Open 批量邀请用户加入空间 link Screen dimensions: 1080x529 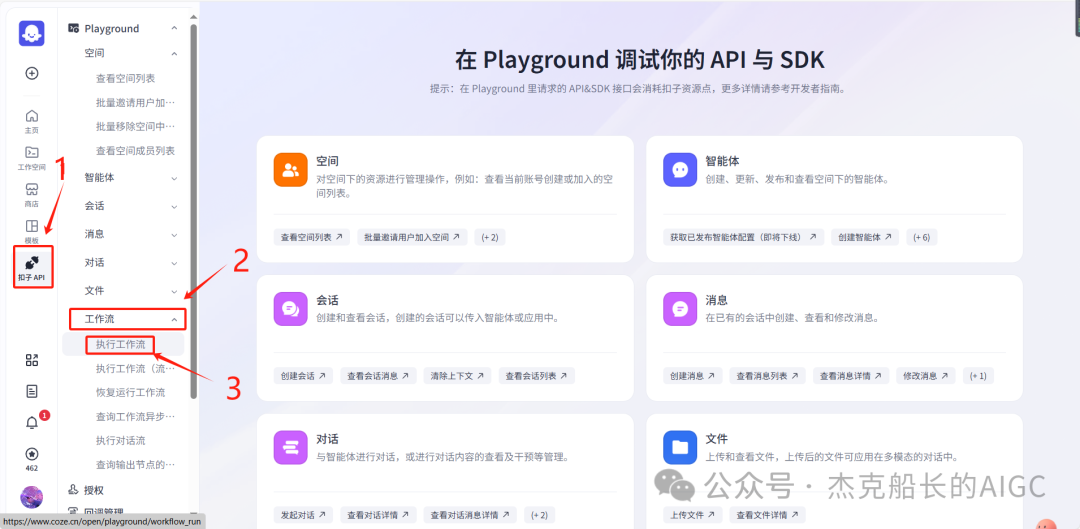coord(413,237)
